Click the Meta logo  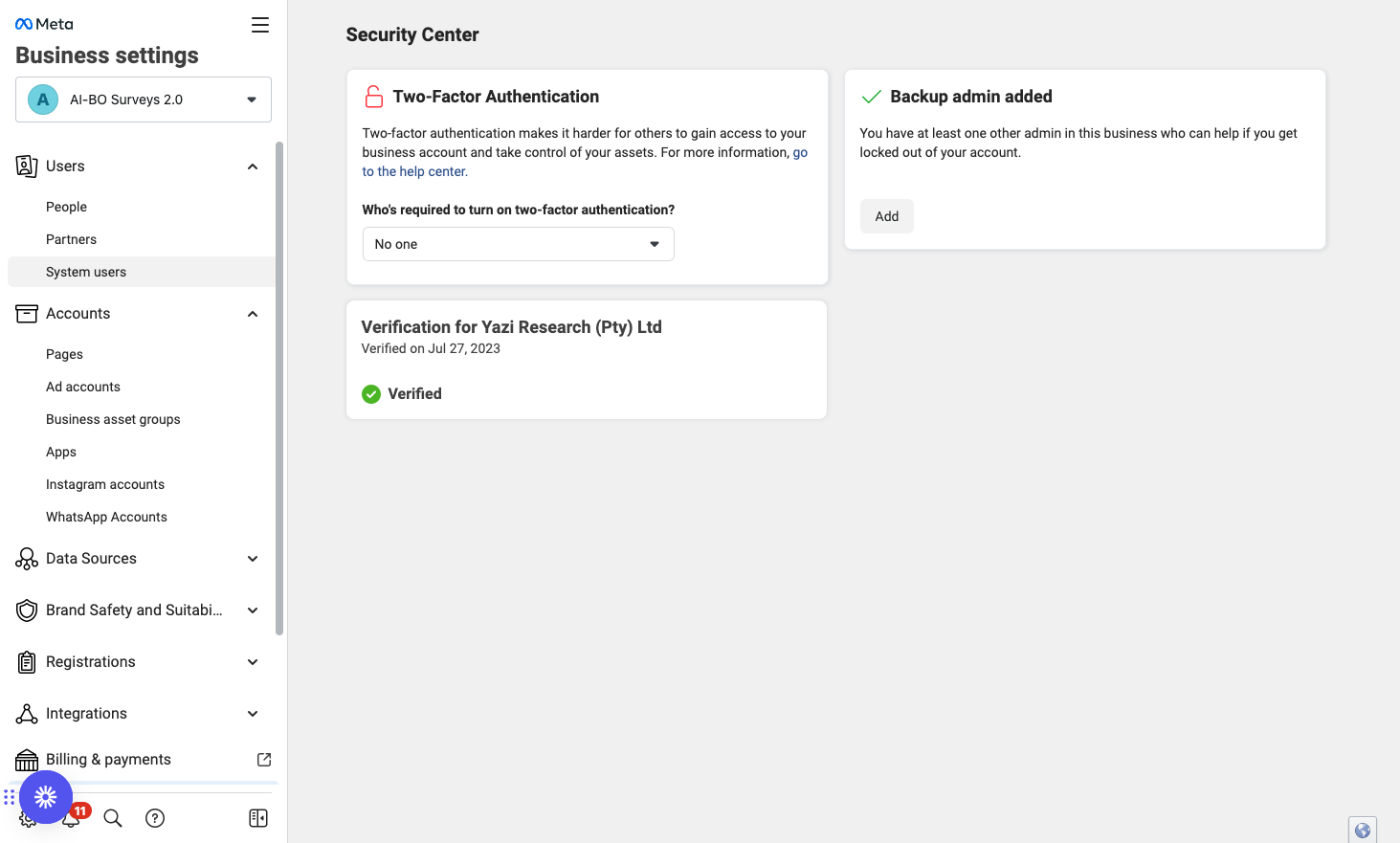coord(44,24)
